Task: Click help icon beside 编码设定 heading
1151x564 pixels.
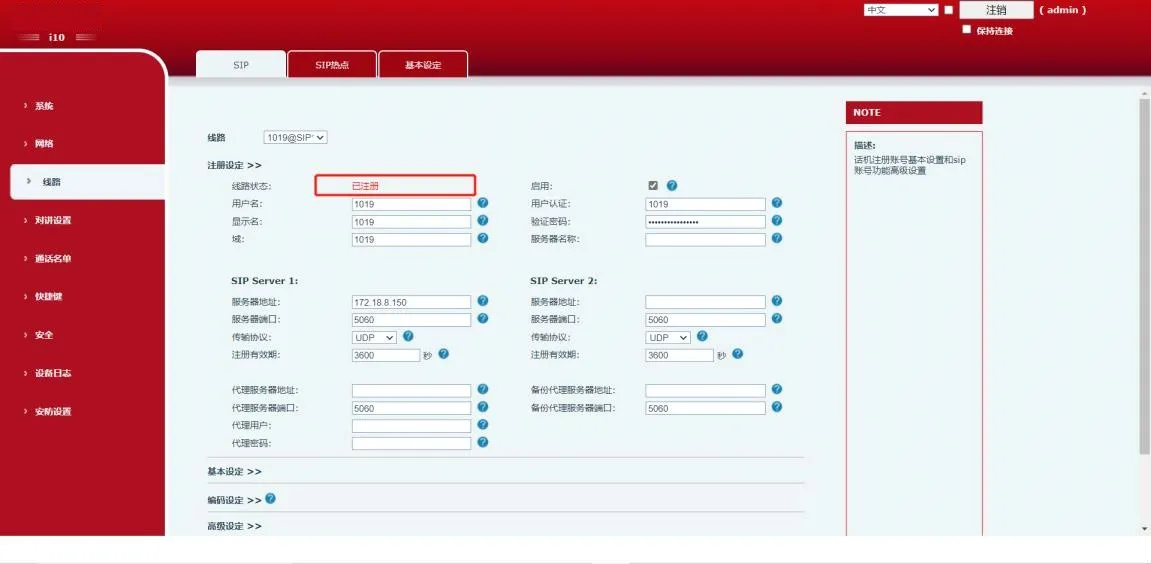Action: [x=270, y=499]
